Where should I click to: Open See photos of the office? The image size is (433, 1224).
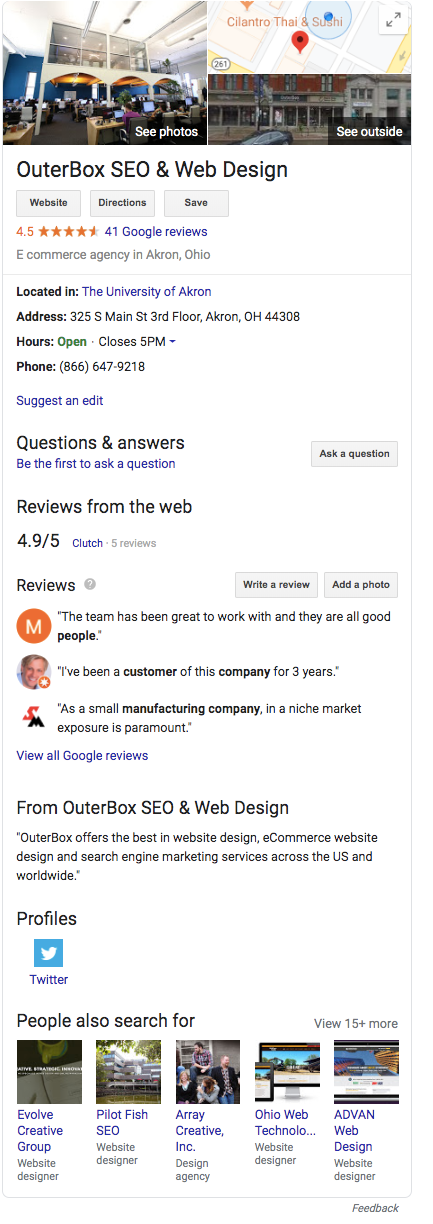click(104, 74)
